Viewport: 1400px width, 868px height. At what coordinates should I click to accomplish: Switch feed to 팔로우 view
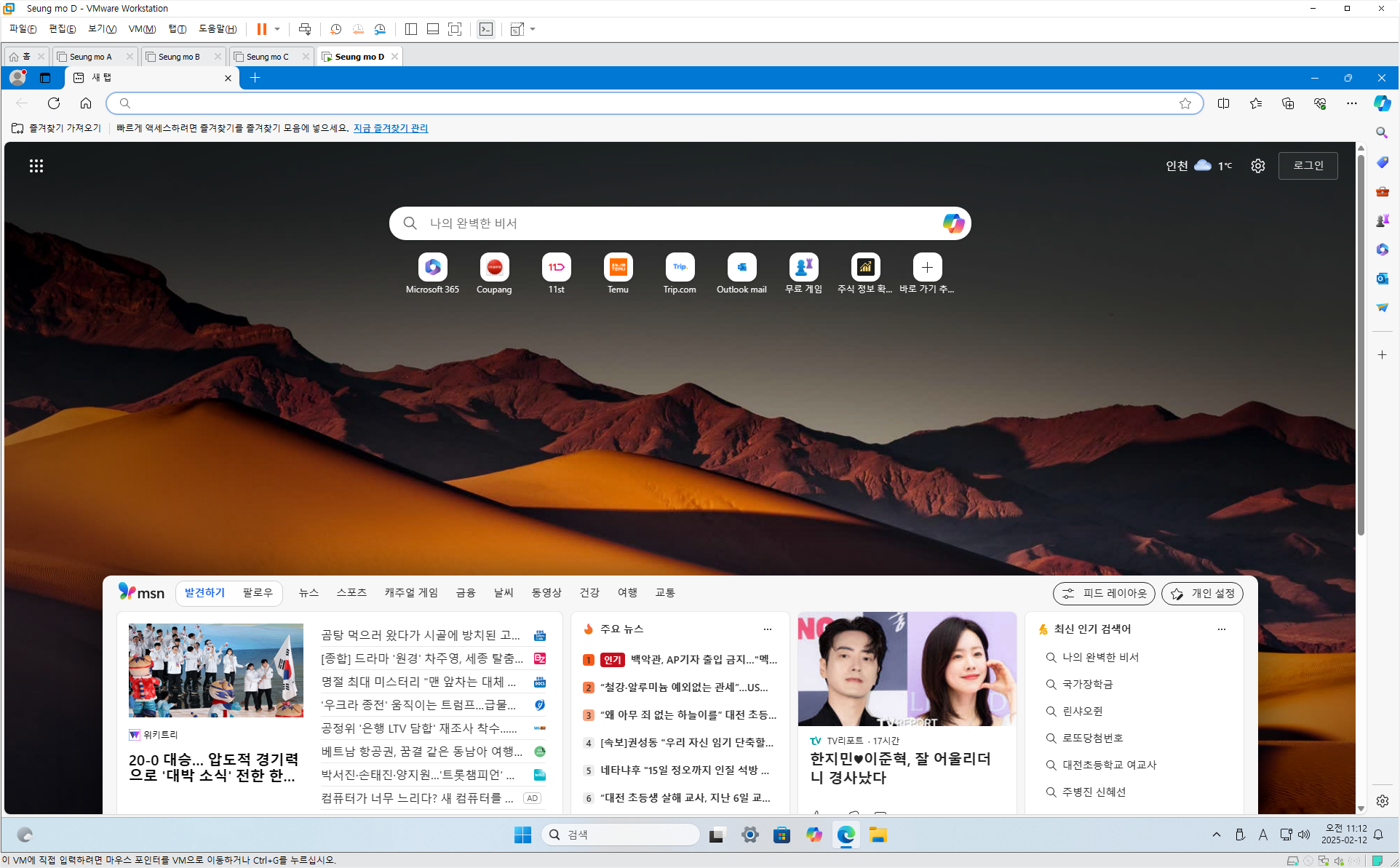pos(258,593)
